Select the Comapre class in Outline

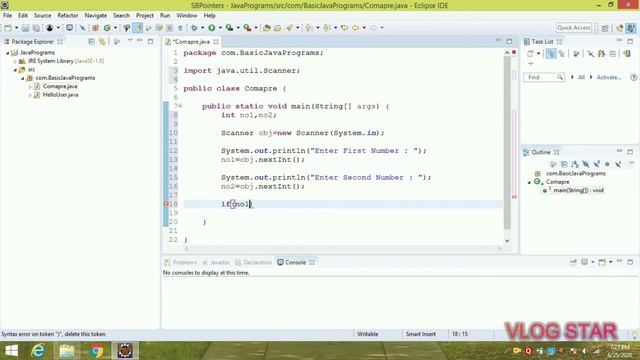click(x=558, y=182)
